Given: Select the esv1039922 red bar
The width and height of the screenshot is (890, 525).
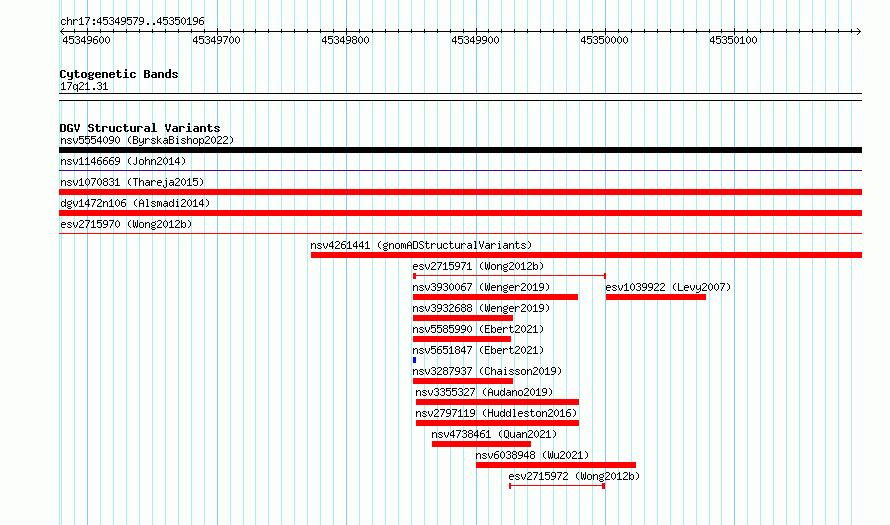Looking at the screenshot, I should click(656, 297).
